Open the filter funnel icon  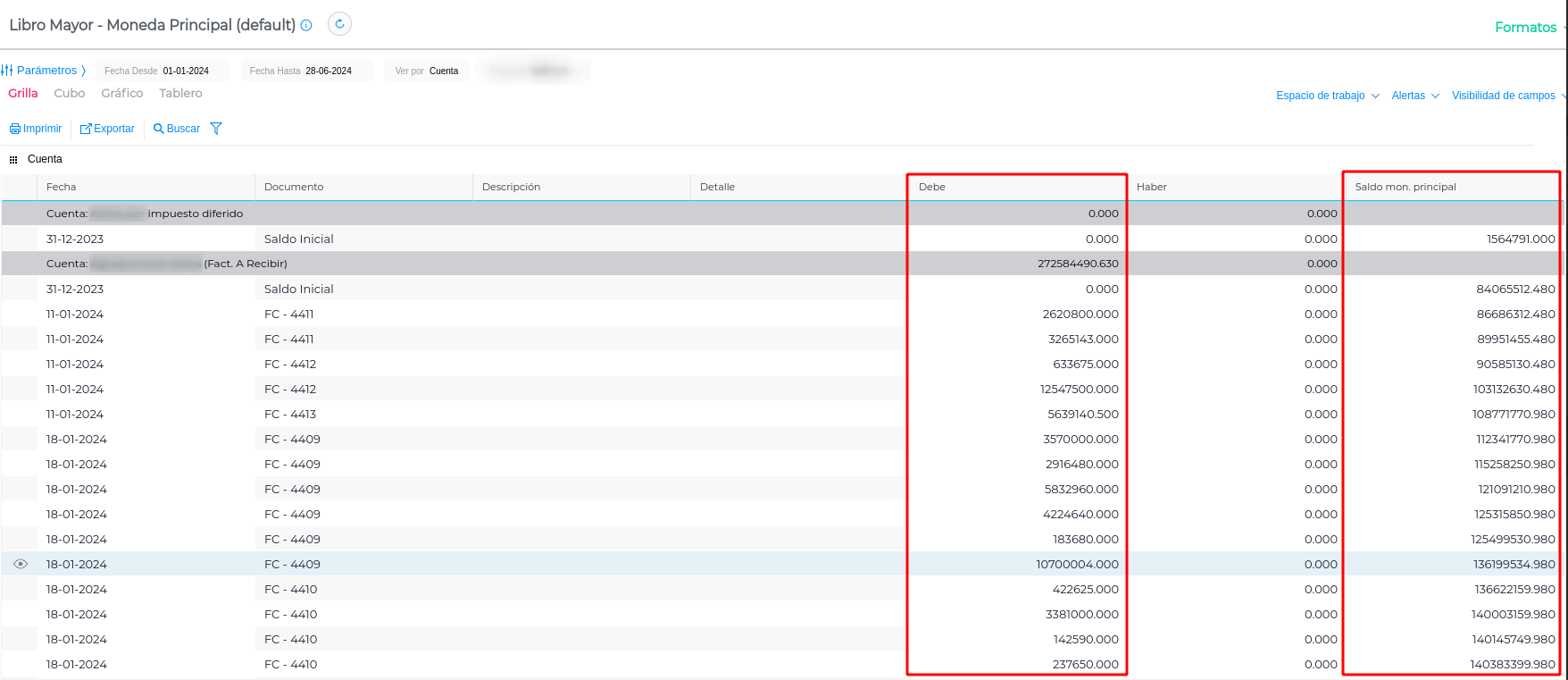coord(216,129)
